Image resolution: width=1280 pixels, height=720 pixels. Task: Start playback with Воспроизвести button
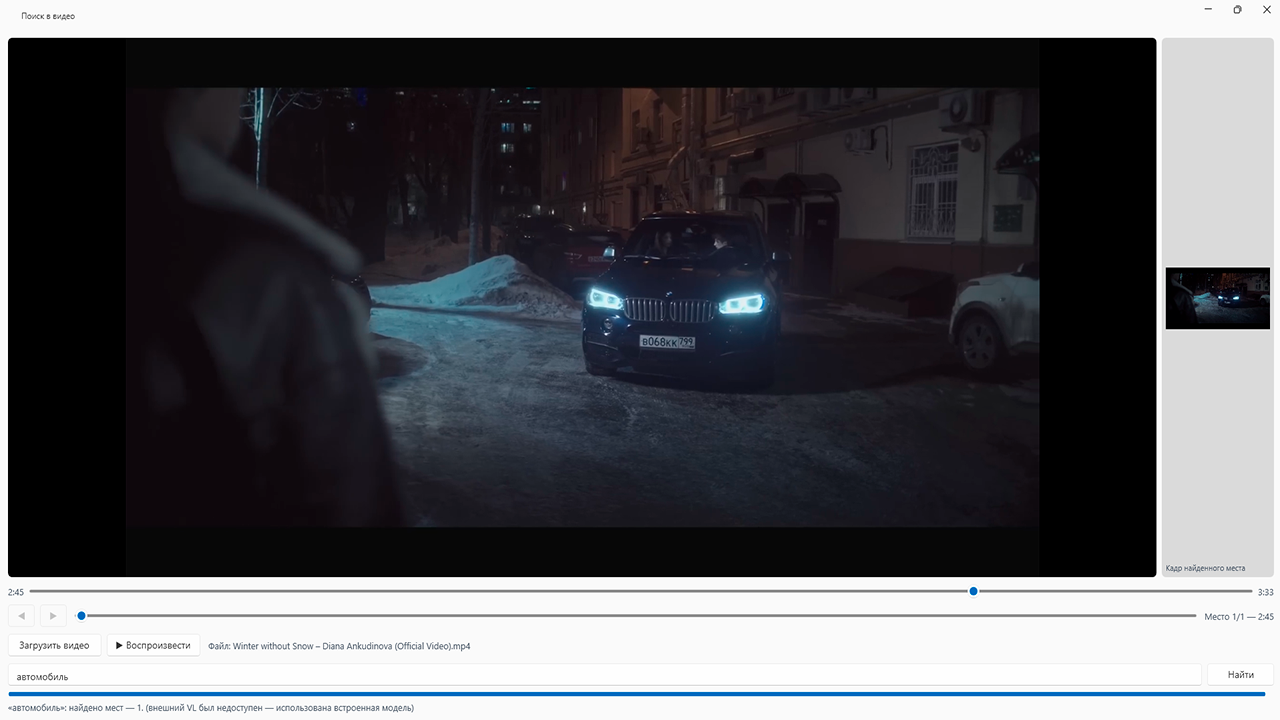pyautogui.click(x=153, y=645)
